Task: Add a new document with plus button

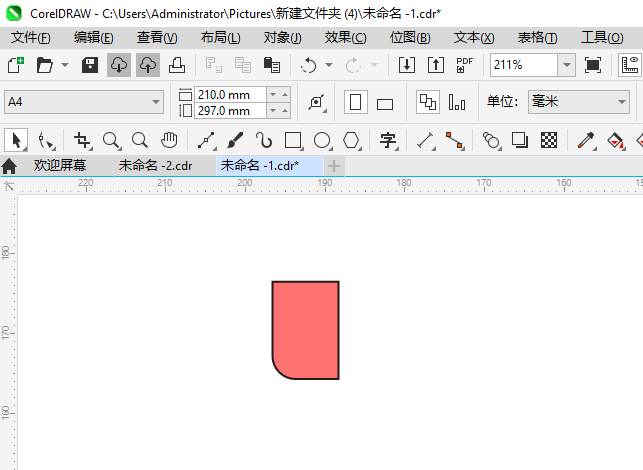Action: pyautogui.click(x=334, y=166)
